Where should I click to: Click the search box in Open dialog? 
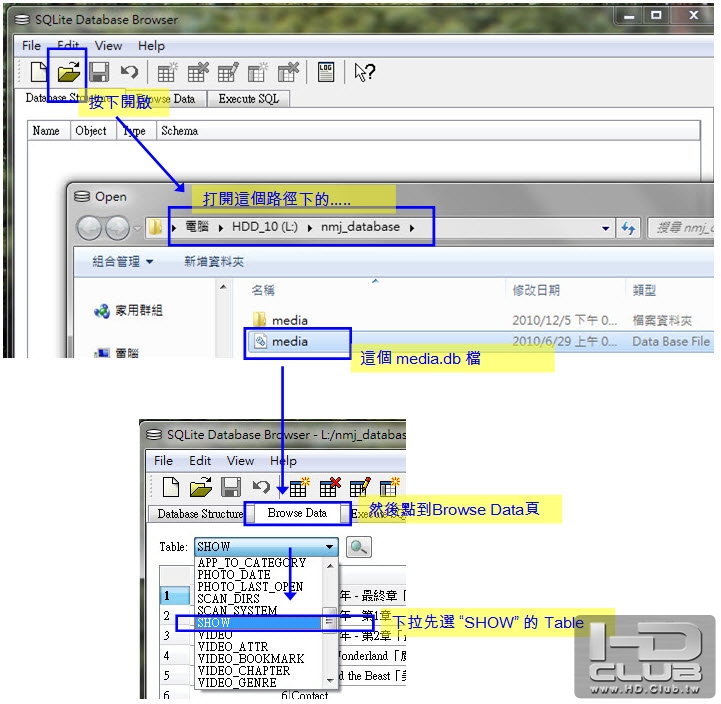click(x=682, y=228)
